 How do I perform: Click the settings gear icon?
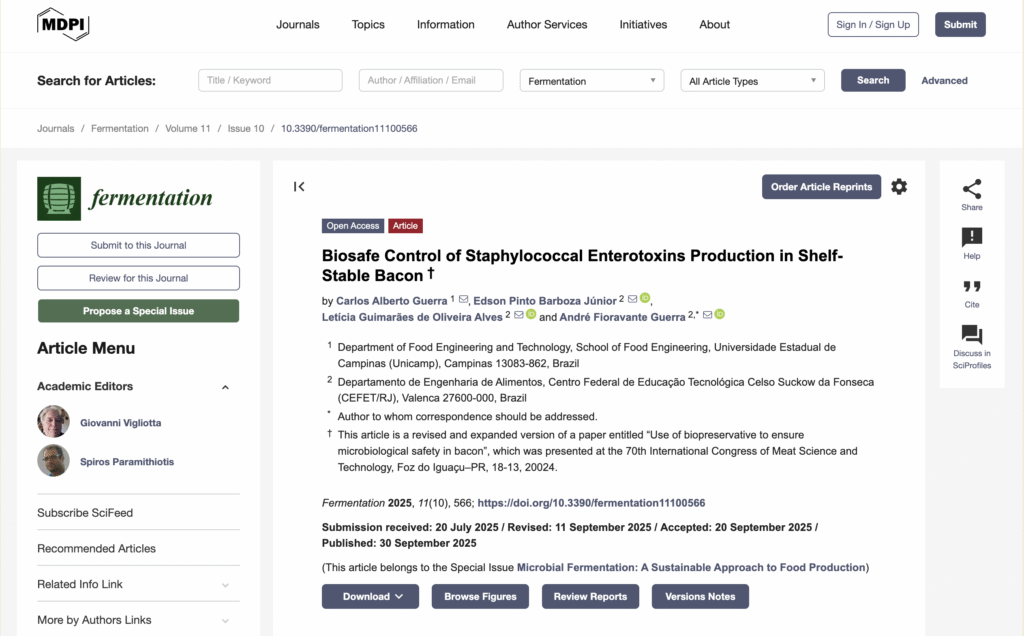pos(899,187)
